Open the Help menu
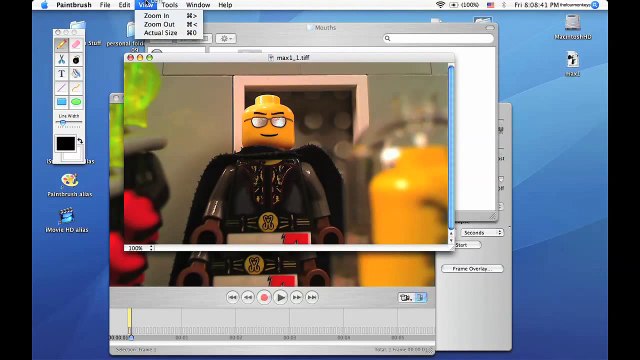 (225, 5)
